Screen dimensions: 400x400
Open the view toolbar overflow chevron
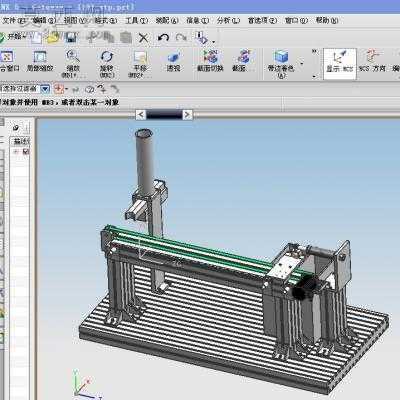[314, 52]
